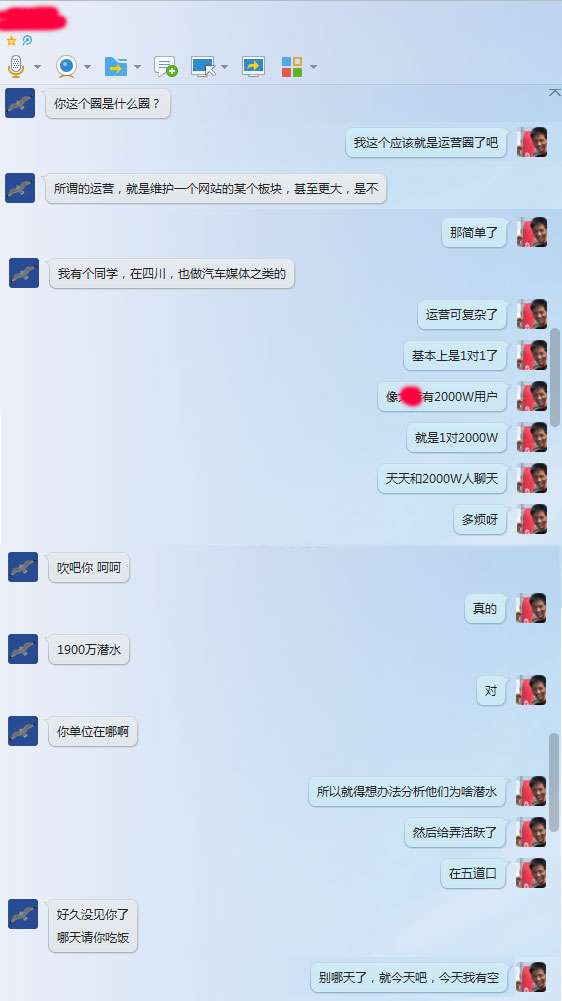Open the colorful apps grid icon

(292, 66)
